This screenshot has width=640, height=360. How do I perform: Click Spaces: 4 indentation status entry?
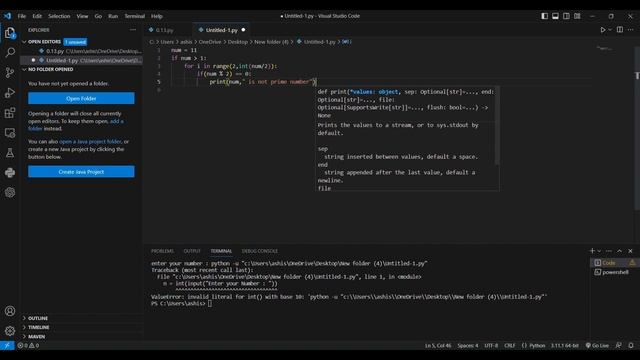pyautogui.click(x=468, y=345)
